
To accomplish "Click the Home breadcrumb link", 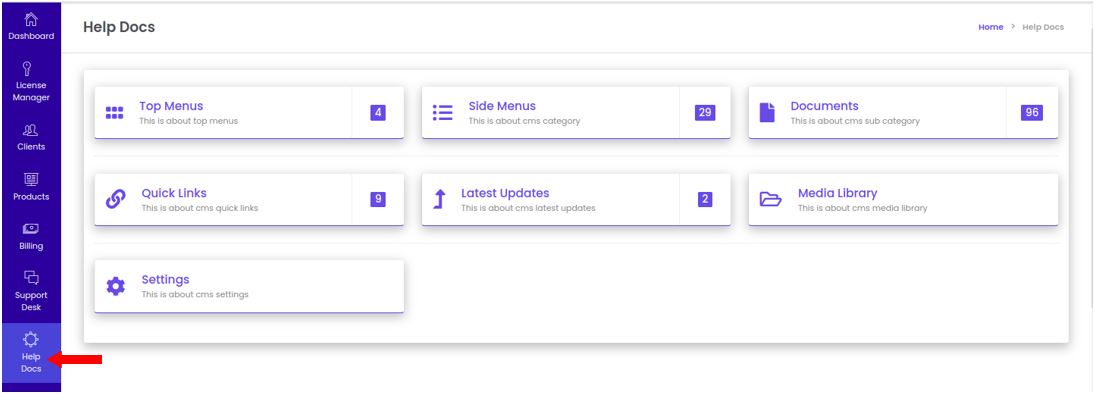I will coord(990,27).
